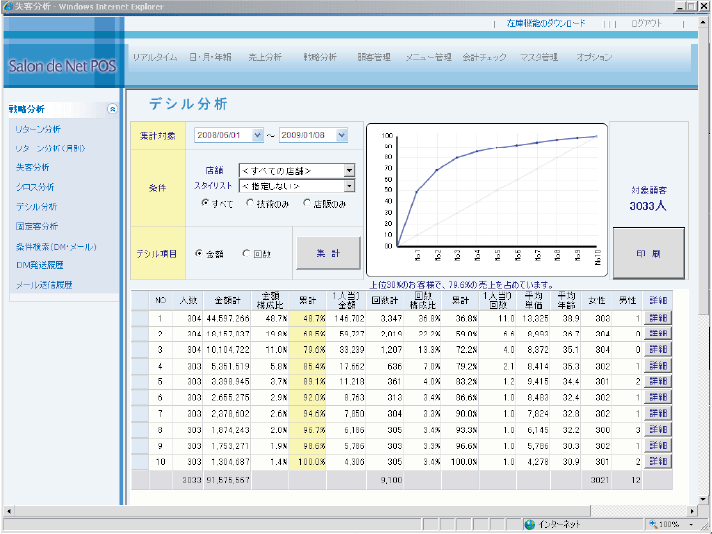712x534 pixels.
Task: Open the end date 2009/01/08 dropdown
Action: click(x=342, y=135)
